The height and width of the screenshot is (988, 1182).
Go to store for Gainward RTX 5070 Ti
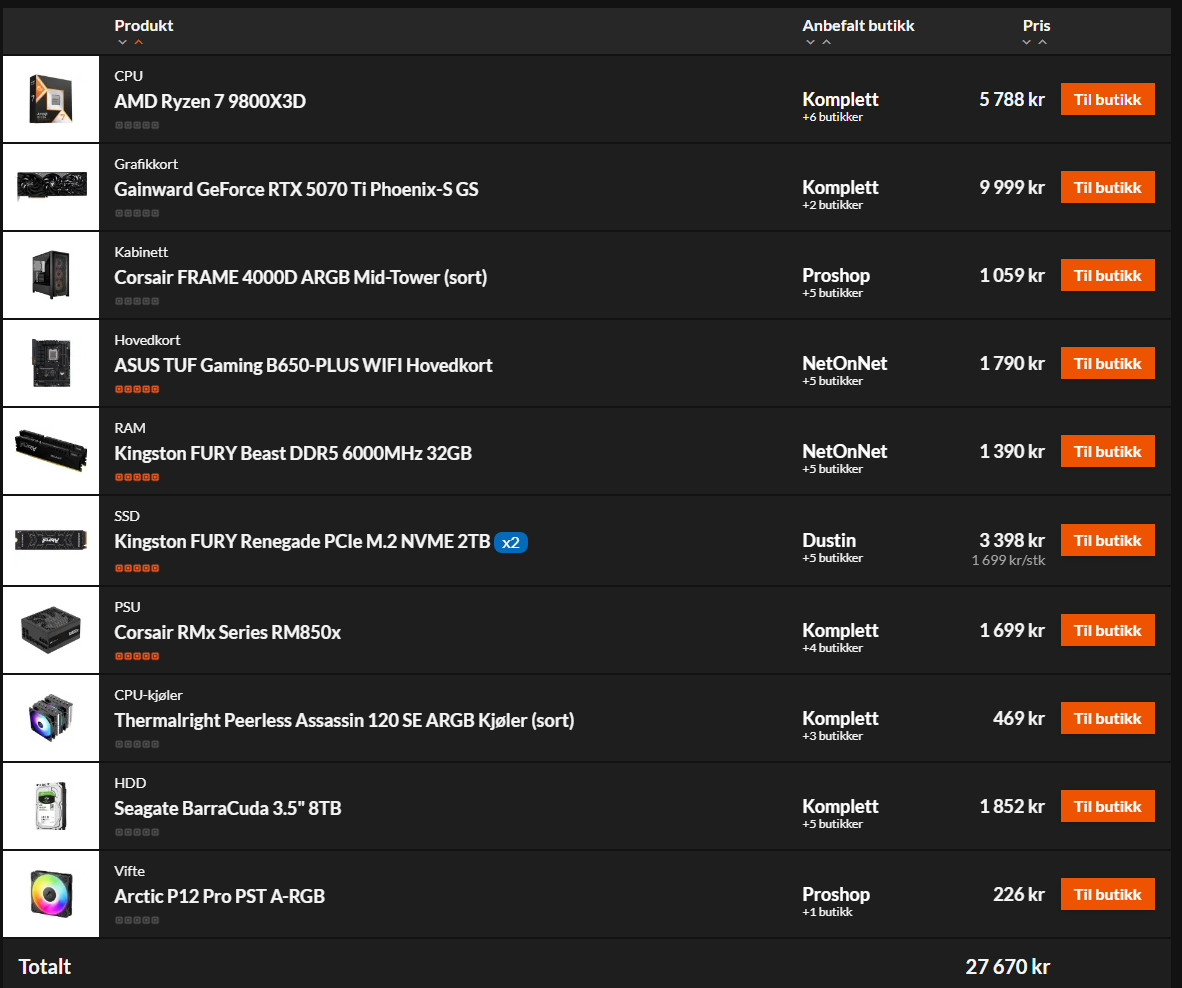(x=1107, y=188)
